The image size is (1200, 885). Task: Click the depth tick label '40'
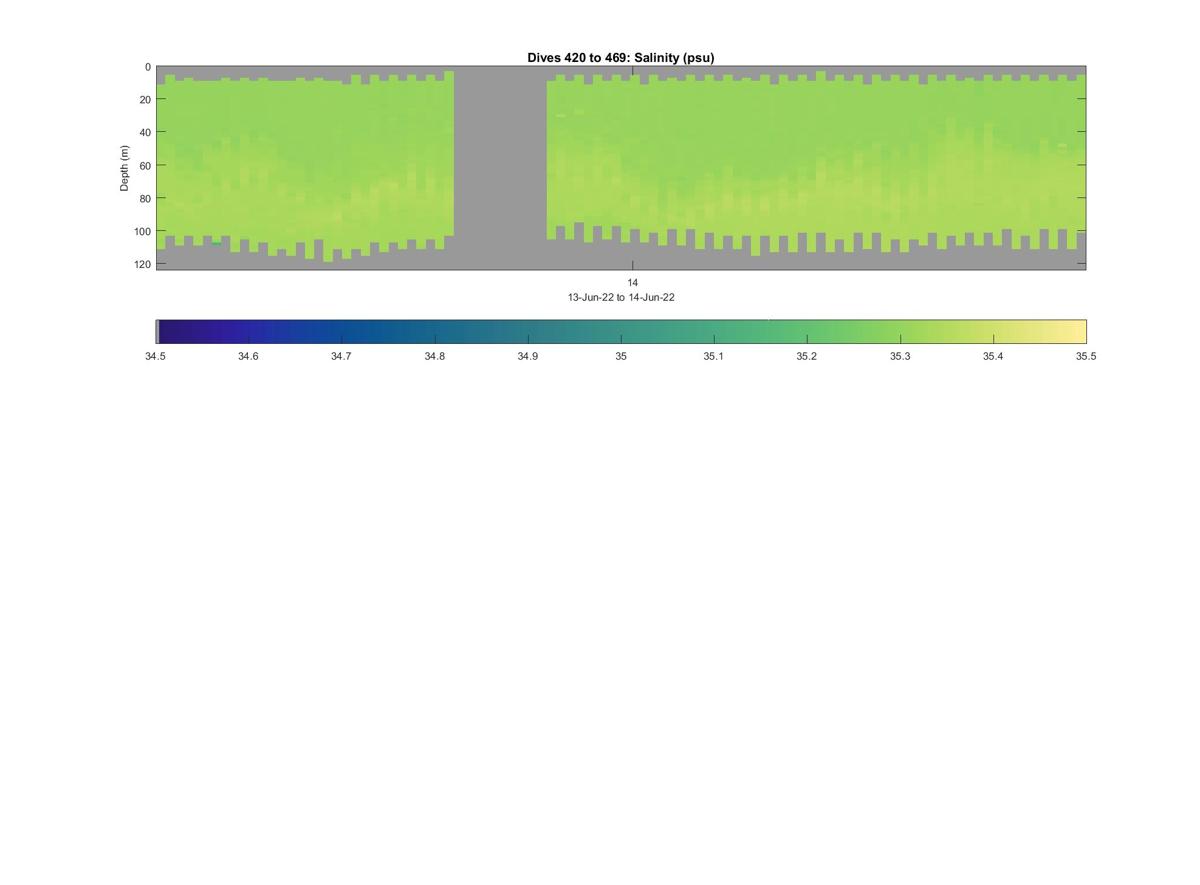pyautogui.click(x=145, y=133)
